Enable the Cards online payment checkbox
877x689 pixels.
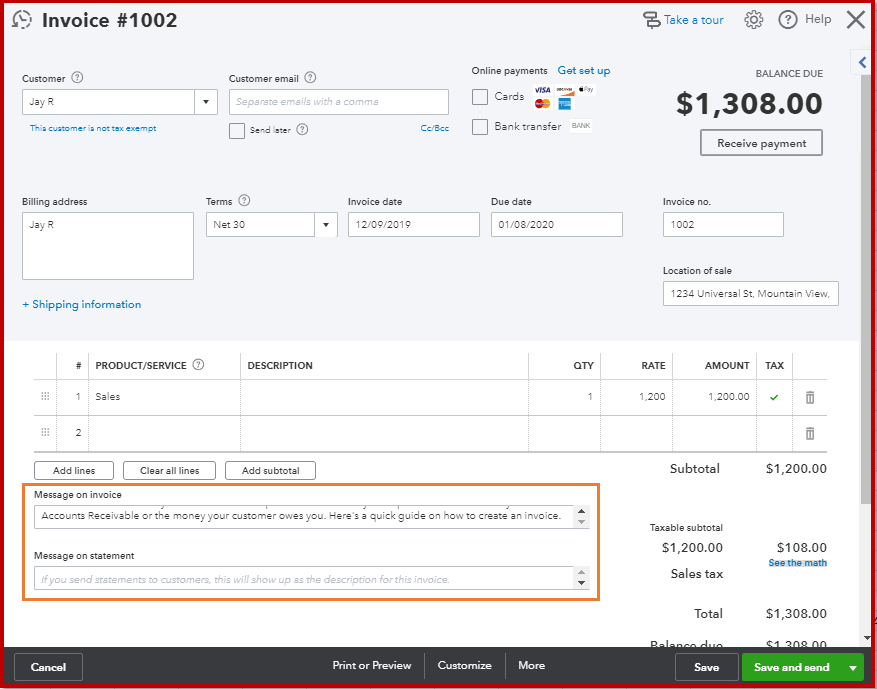(x=480, y=97)
